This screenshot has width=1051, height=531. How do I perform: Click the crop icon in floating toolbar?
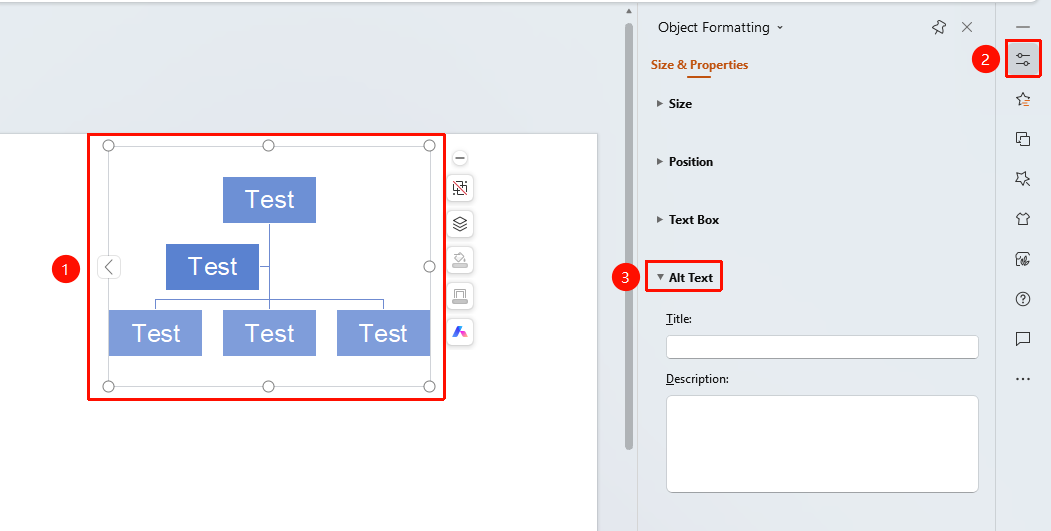point(460,188)
